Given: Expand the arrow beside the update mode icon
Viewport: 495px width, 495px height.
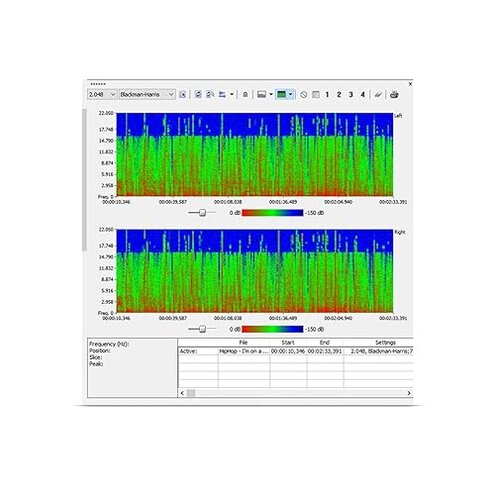Looking at the screenshot, I should (x=232, y=95).
